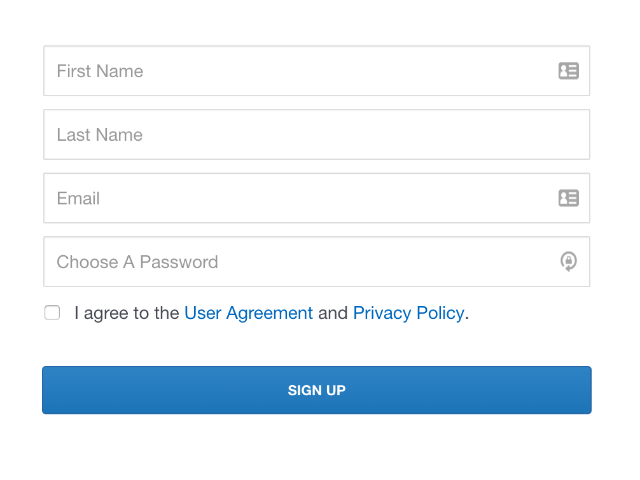
Task: Check the agreement checkbox
Action: pos(52,313)
